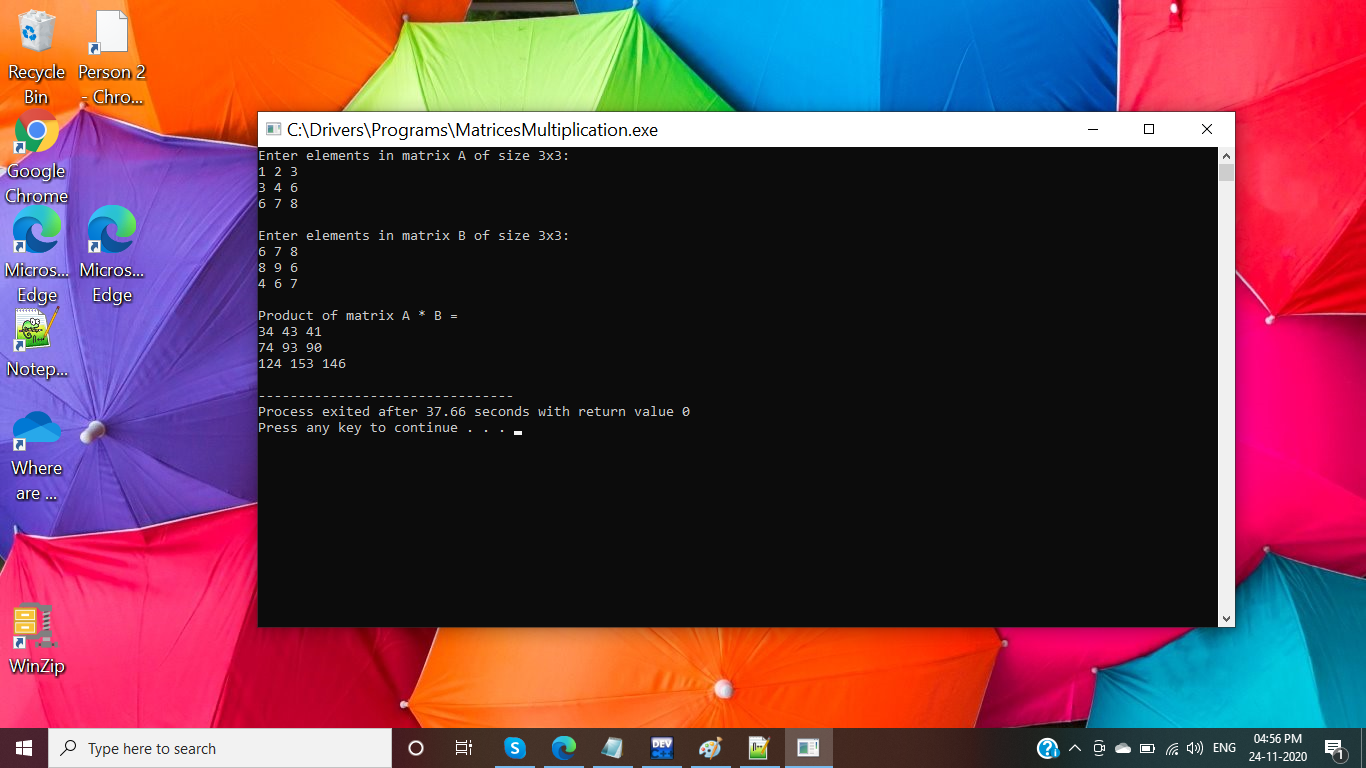Click the matrix B row '4 6 7'
The height and width of the screenshot is (768, 1366).
coord(278,284)
